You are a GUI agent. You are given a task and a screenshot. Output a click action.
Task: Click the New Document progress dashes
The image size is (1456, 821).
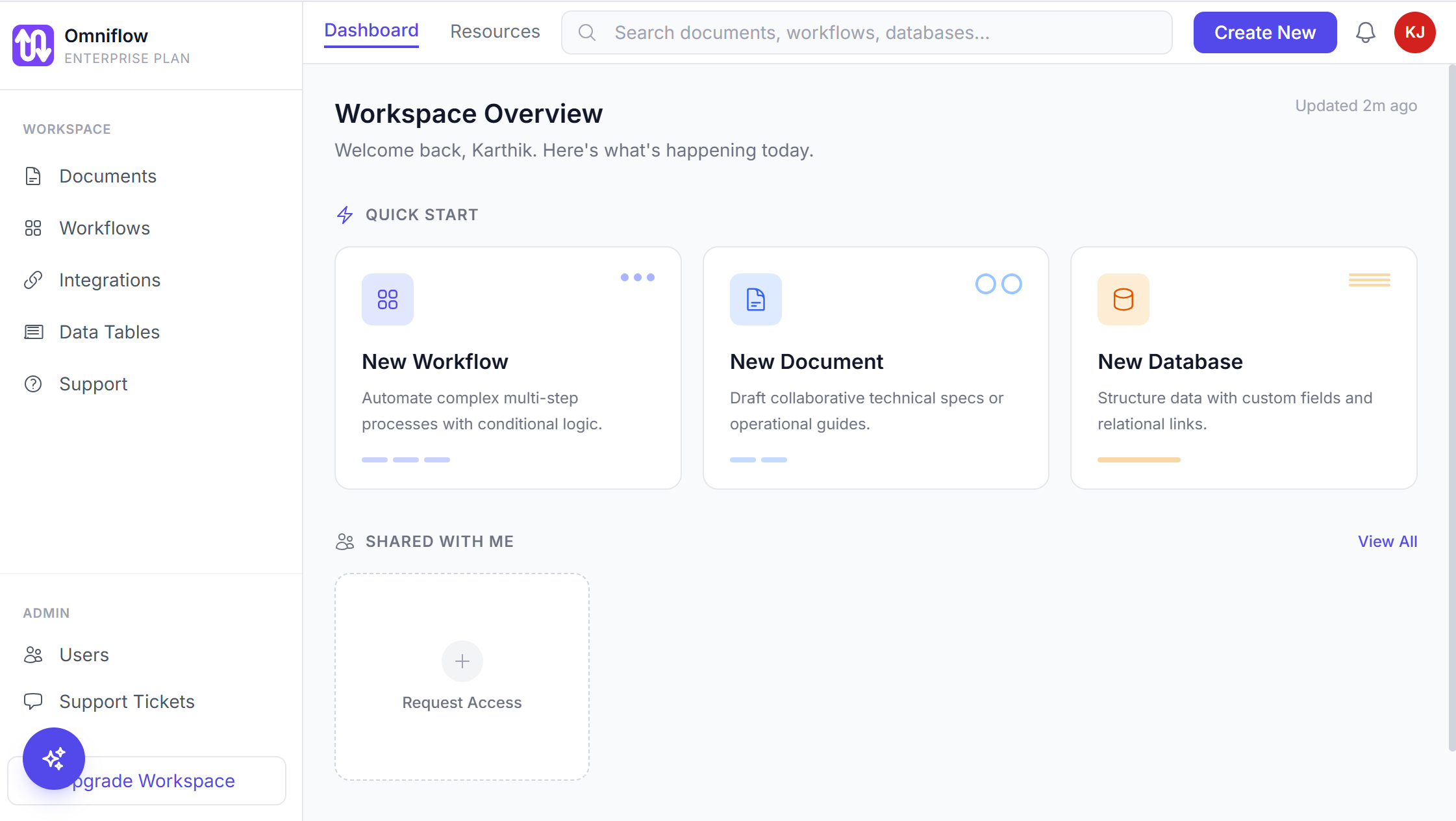(759, 460)
